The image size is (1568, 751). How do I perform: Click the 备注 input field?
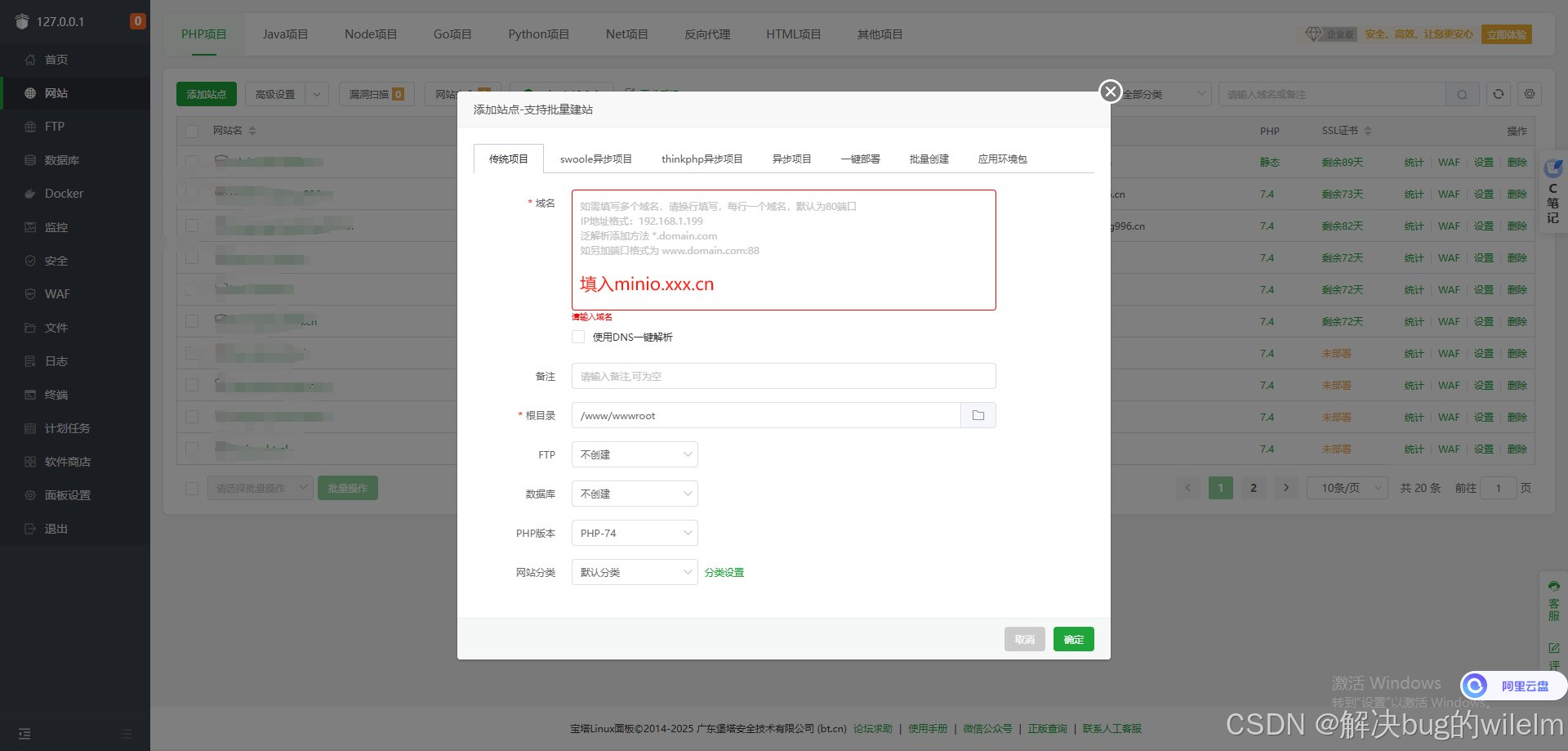783,376
